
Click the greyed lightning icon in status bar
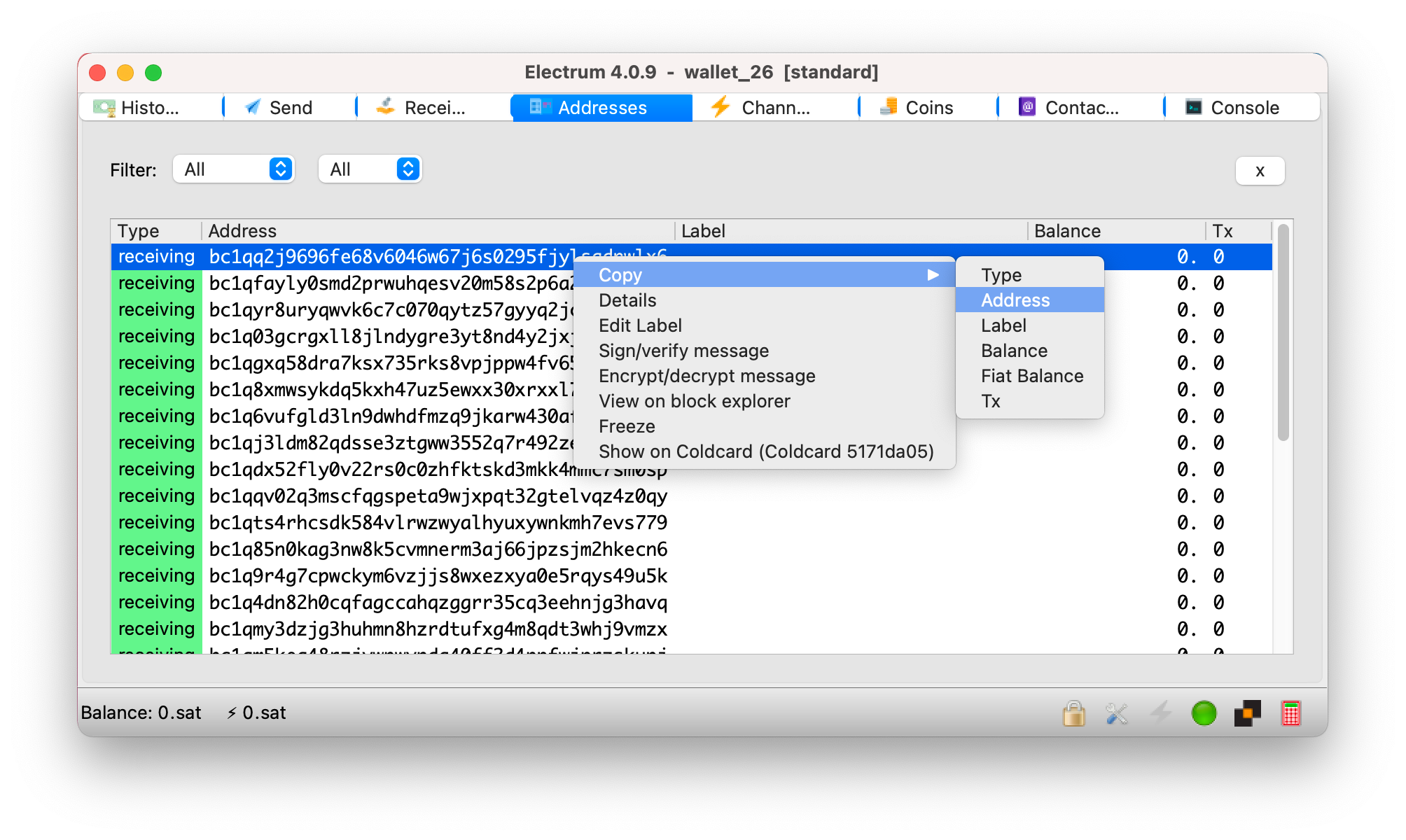[x=1161, y=713]
